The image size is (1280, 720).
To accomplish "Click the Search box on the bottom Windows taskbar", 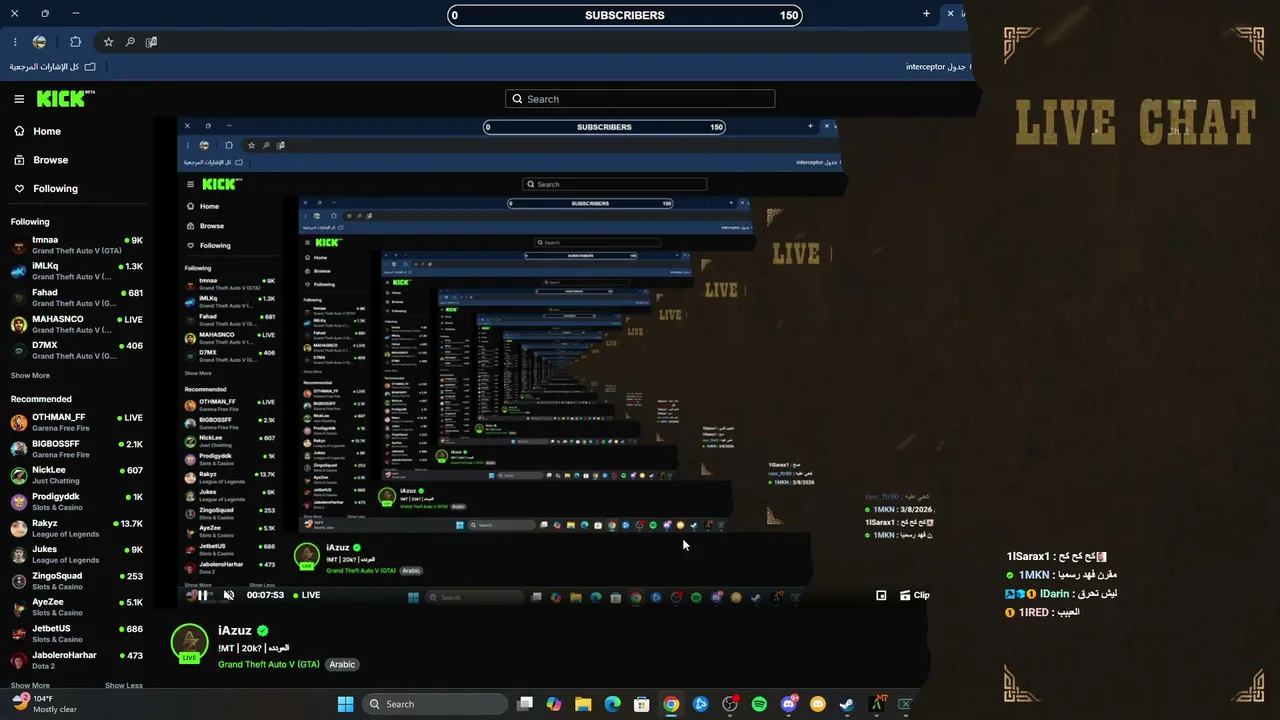I will (x=435, y=704).
